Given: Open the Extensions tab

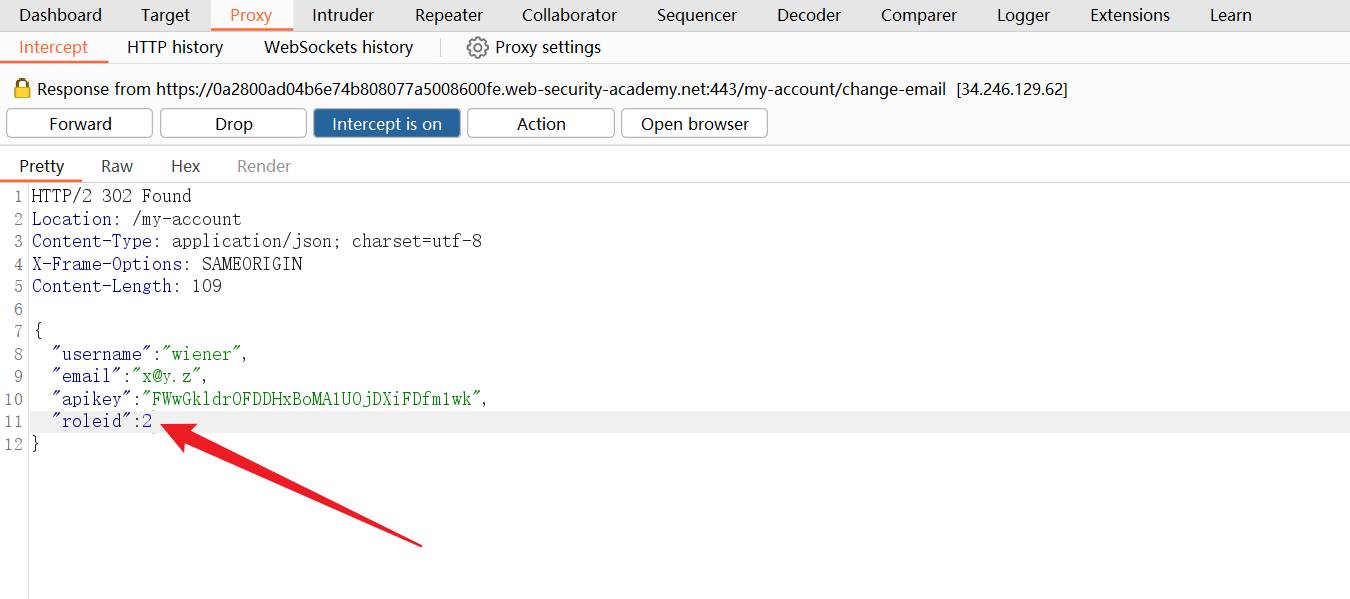Looking at the screenshot, I should tap(1130, 15).
